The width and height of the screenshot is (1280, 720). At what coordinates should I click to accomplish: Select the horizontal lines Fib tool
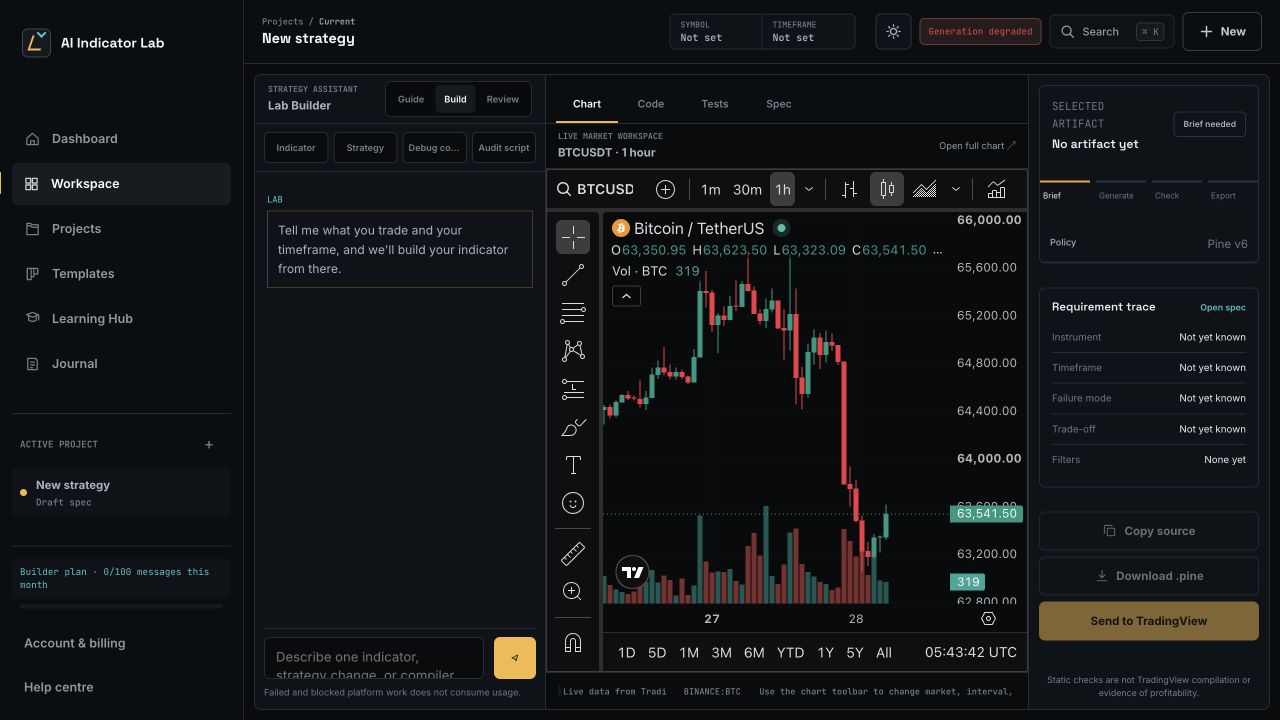573,313
